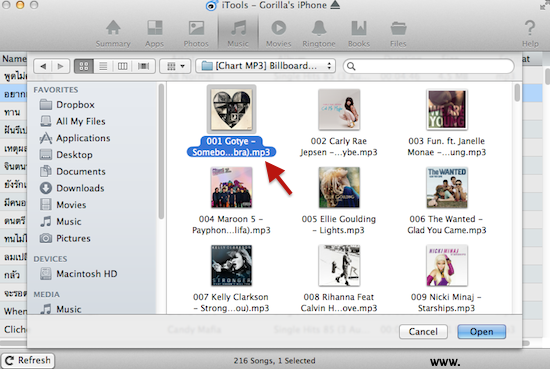Toggle full screen for the iTools window

[544, 6]
